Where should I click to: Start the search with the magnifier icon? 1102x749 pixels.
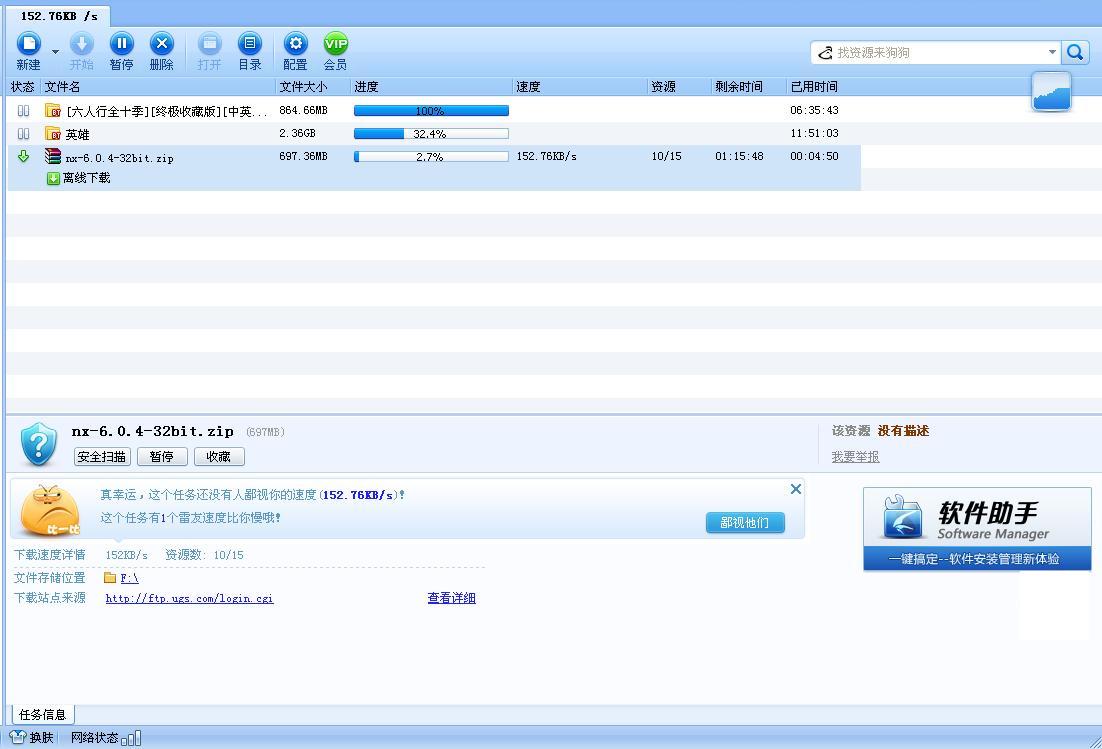1074,51
